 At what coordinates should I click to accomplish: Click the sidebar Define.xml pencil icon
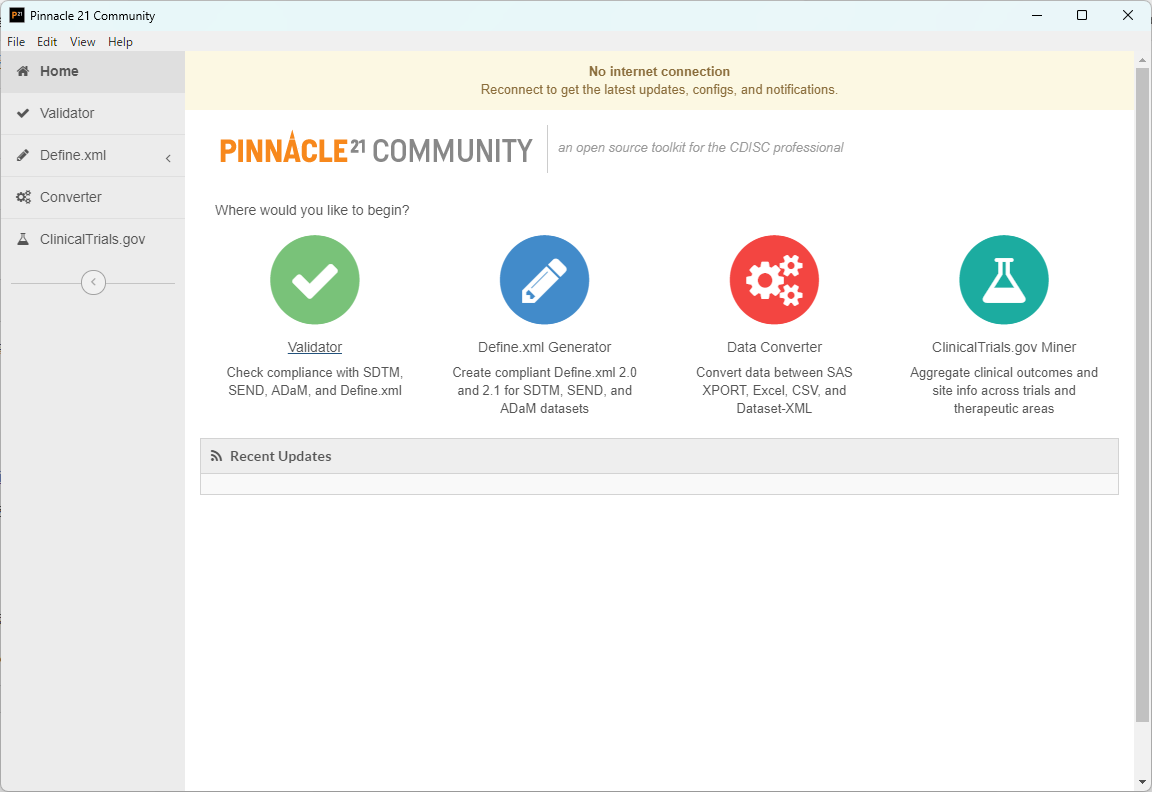[24, 155]
